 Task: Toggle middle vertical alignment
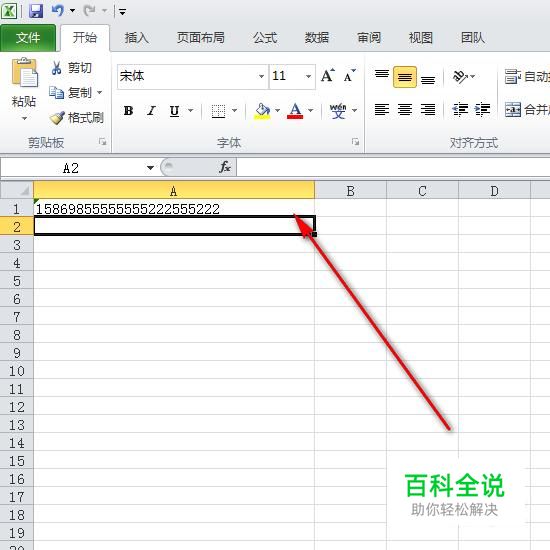[x=405, y=76]
